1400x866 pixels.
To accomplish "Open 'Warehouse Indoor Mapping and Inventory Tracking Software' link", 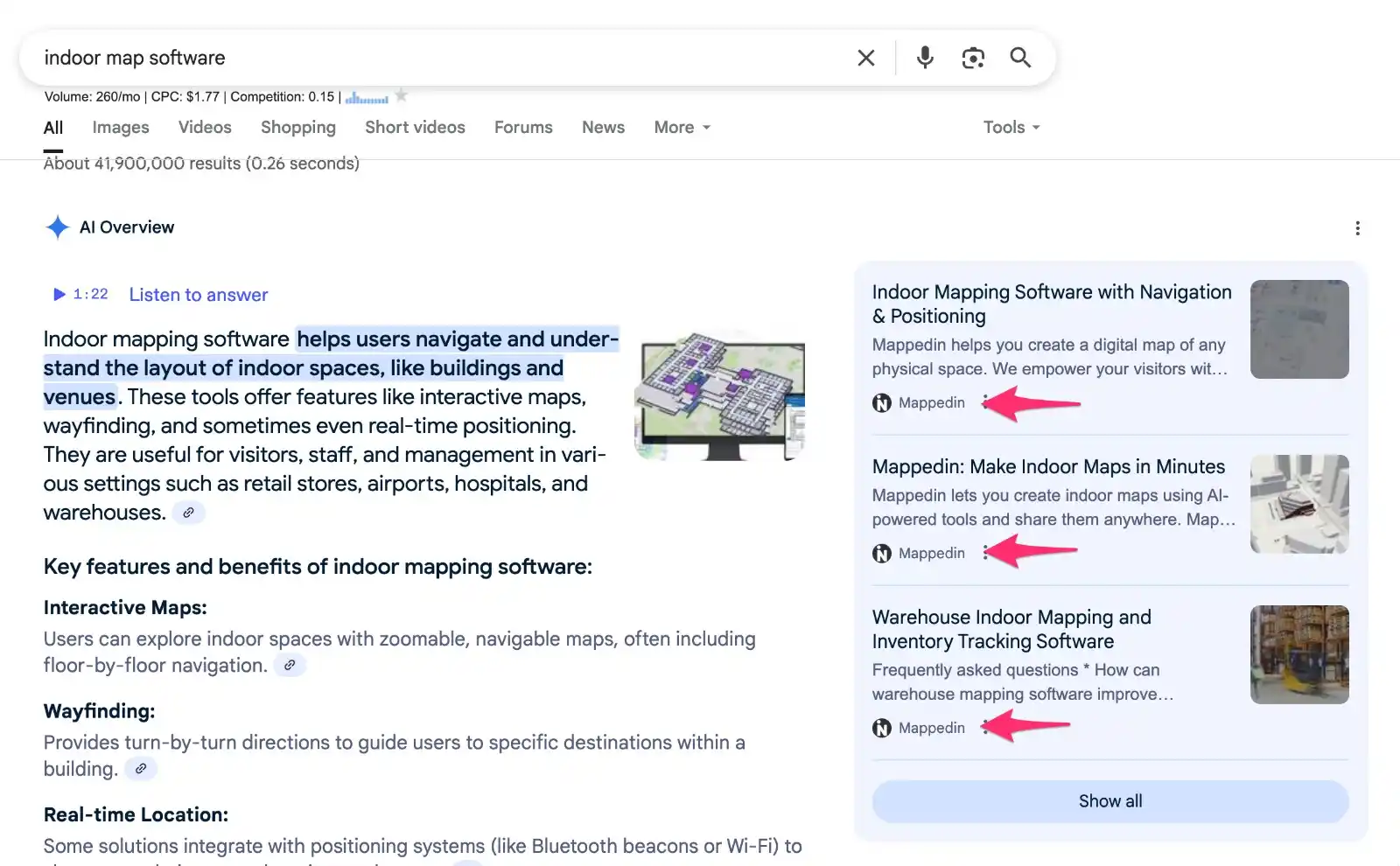I will tap(1011, 630).
